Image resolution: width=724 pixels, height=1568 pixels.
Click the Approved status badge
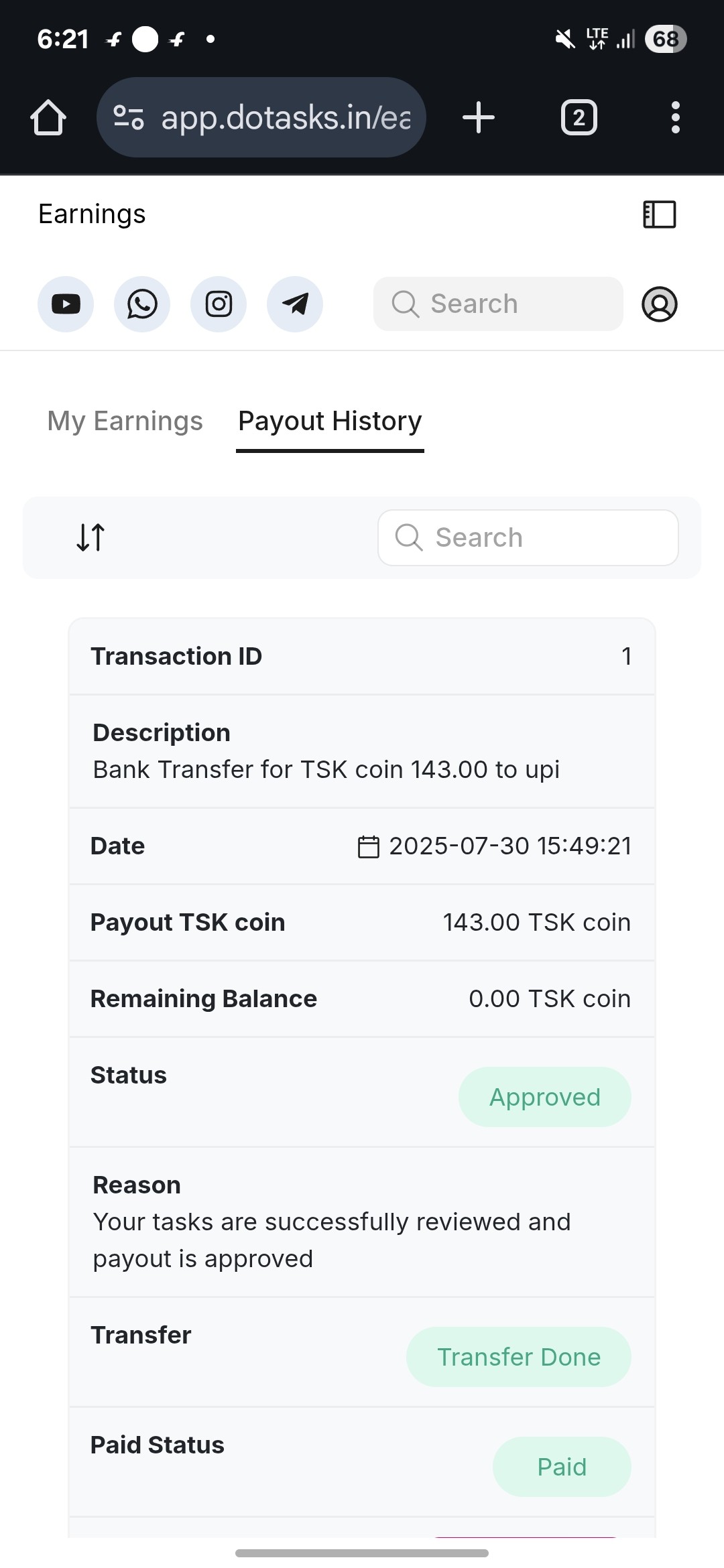(544, 1097)
